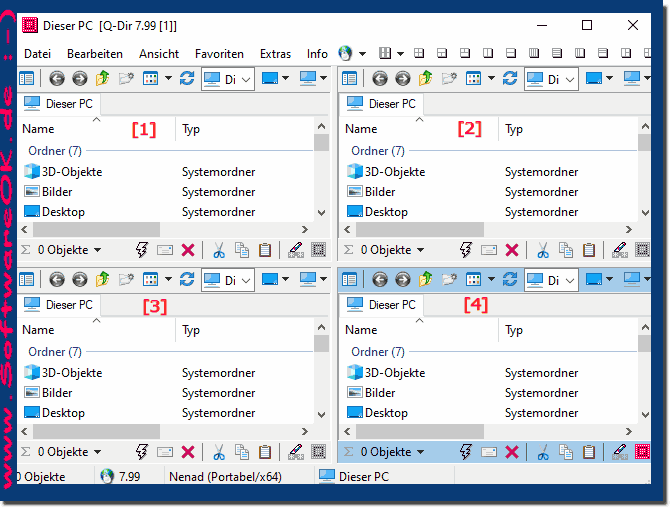Click forward arrow in pane 3 toolbar

pyautogui.click(x=79, y=280)
